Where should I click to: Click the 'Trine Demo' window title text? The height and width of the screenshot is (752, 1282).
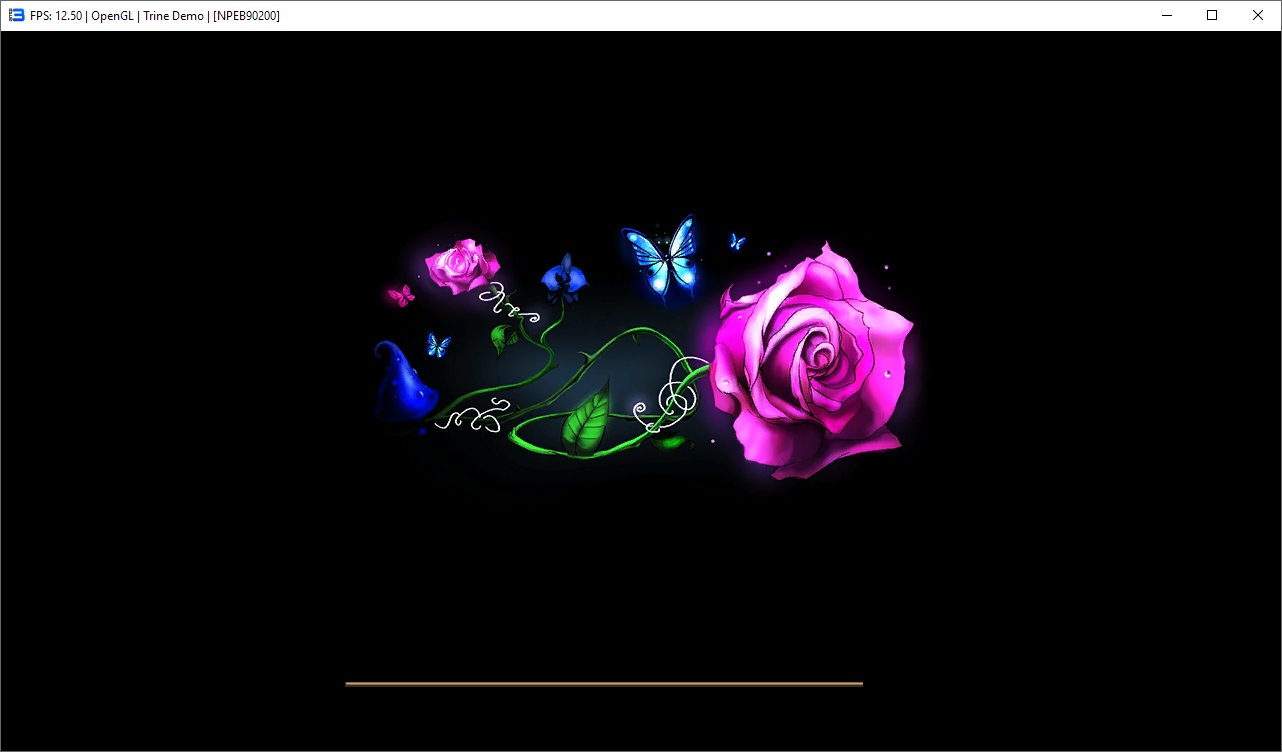[x=172, y=15]
